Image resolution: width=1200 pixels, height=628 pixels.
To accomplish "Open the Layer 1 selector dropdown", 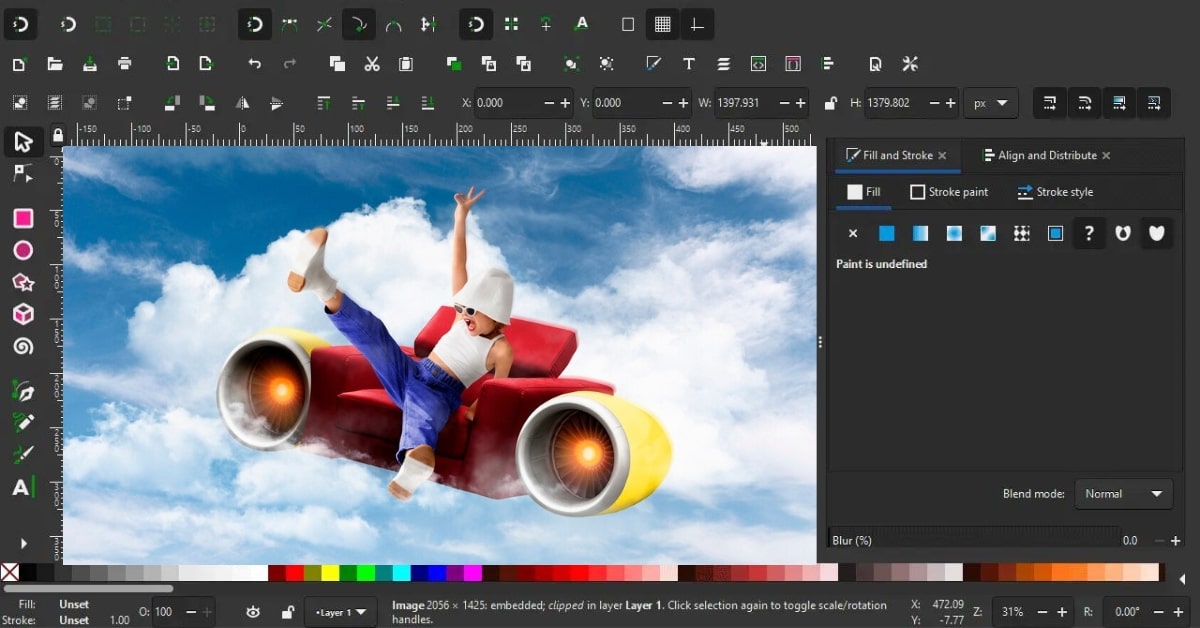I will (x=339, y=612).
